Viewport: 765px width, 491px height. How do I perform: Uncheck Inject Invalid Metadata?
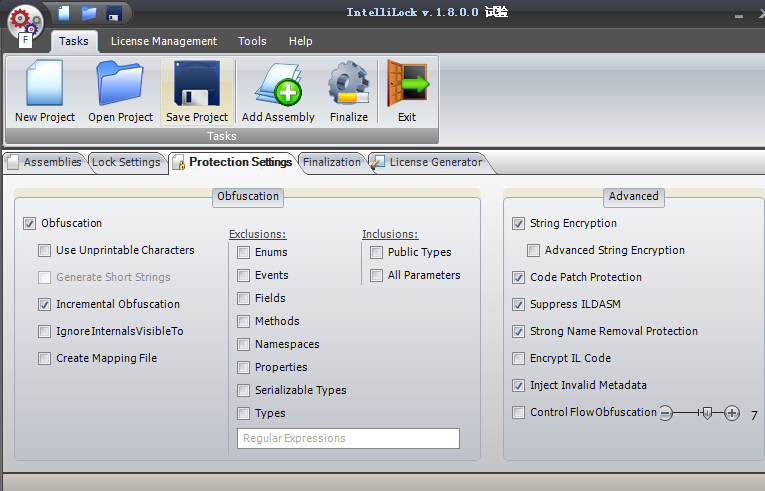(x=519, y=386)
